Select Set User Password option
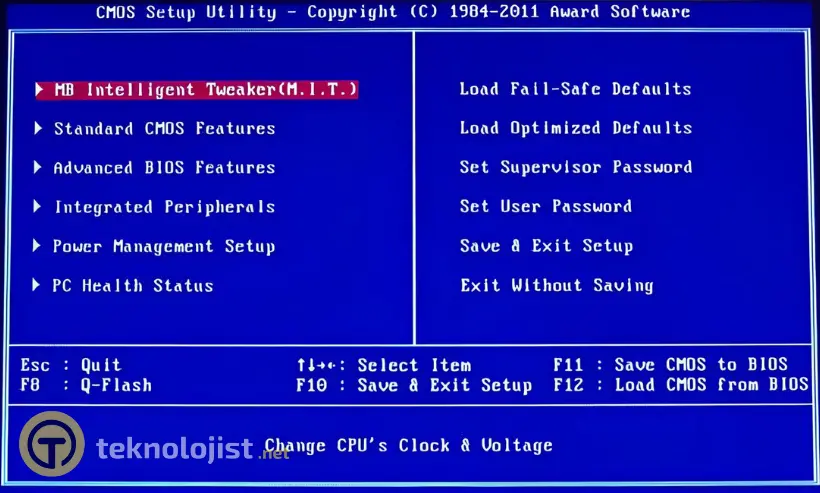820x493 pixels. pos(545,207)
